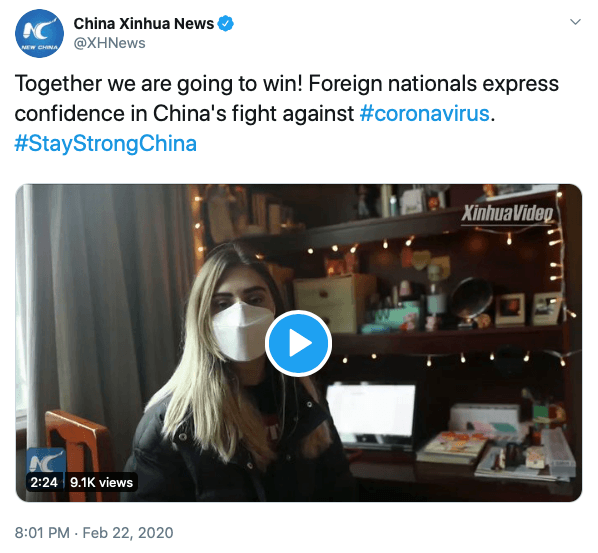Click the video thumbnail on the woman's mask

(x=241, y=331)
